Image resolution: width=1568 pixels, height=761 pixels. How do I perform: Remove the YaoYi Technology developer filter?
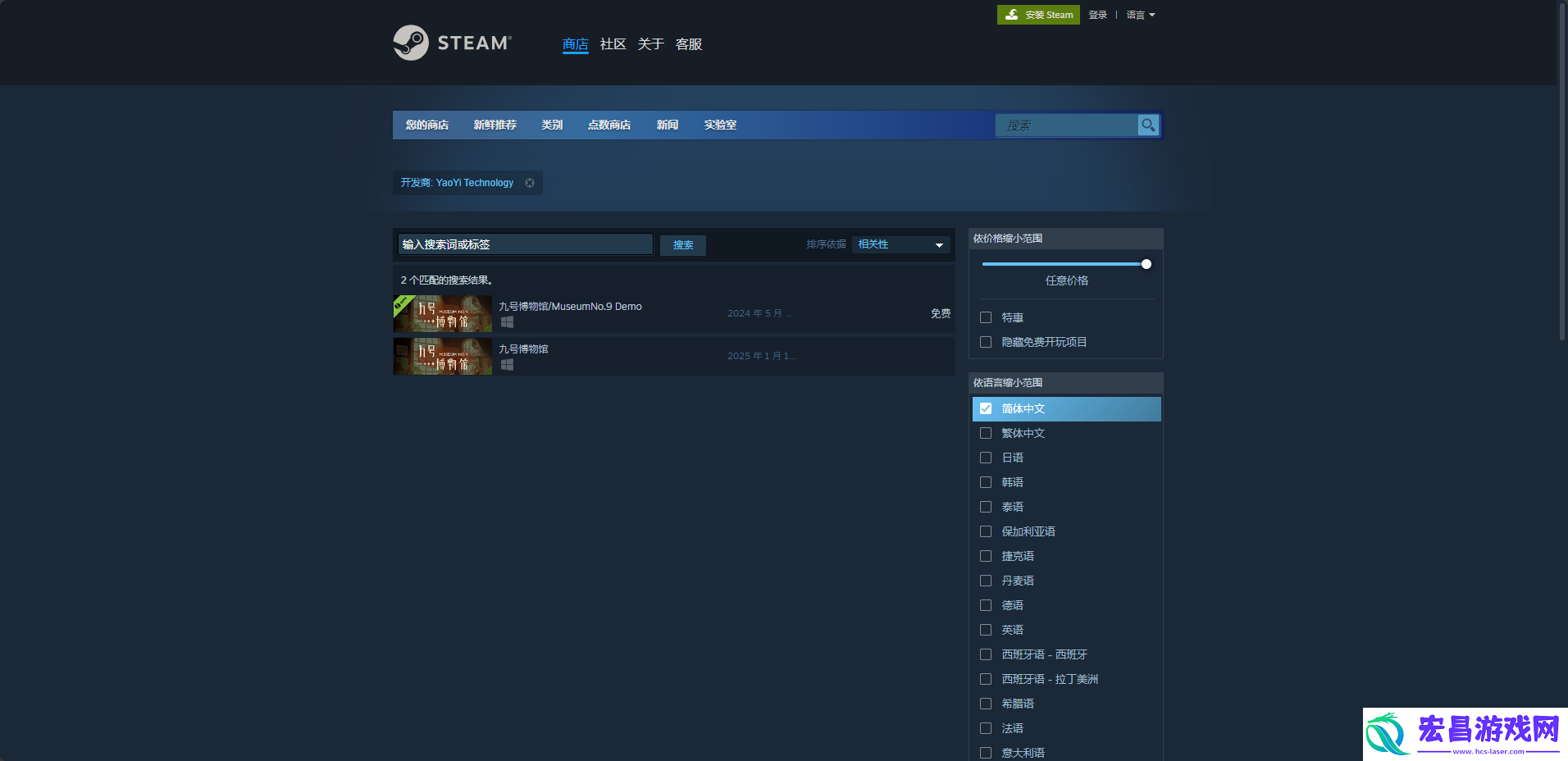(x=530, y=183)
